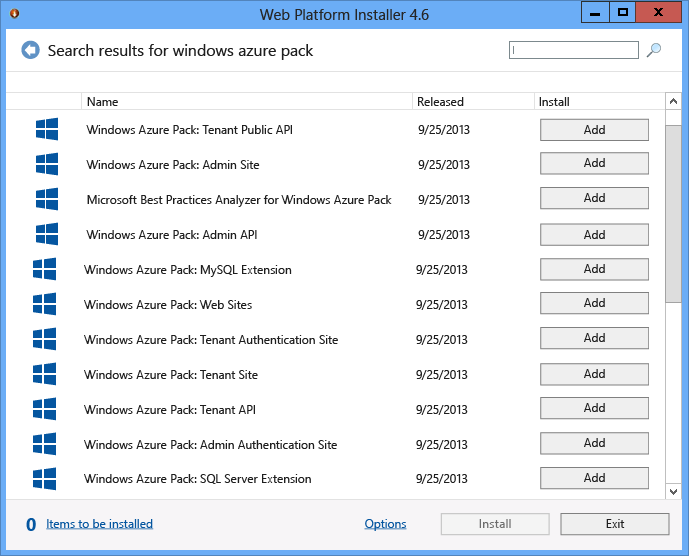
Task: Click the Windows logo beside Admin API
Action: tap(47, 234)
